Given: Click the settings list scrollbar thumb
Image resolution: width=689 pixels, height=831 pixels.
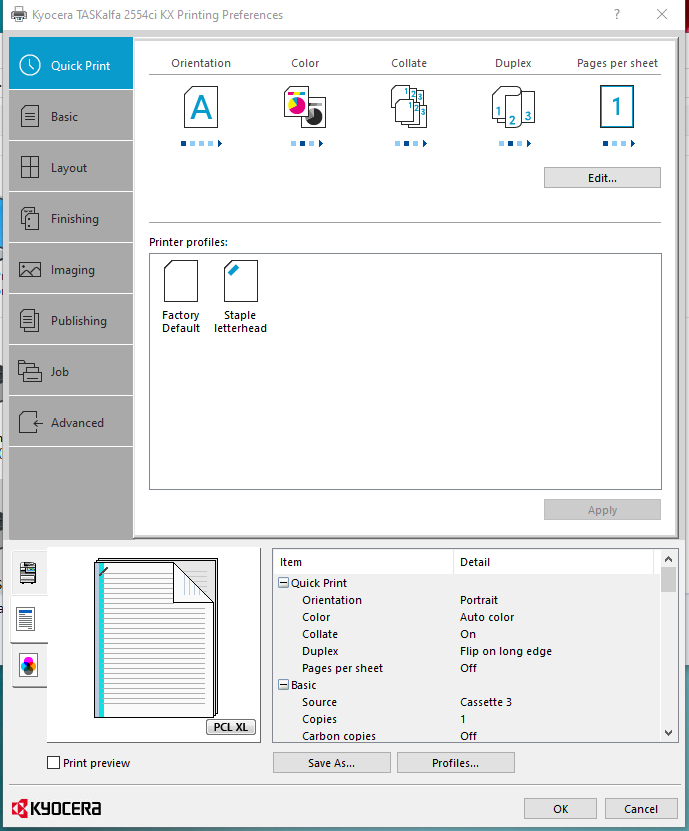Looking at the screenshot, I should point(668,580).
